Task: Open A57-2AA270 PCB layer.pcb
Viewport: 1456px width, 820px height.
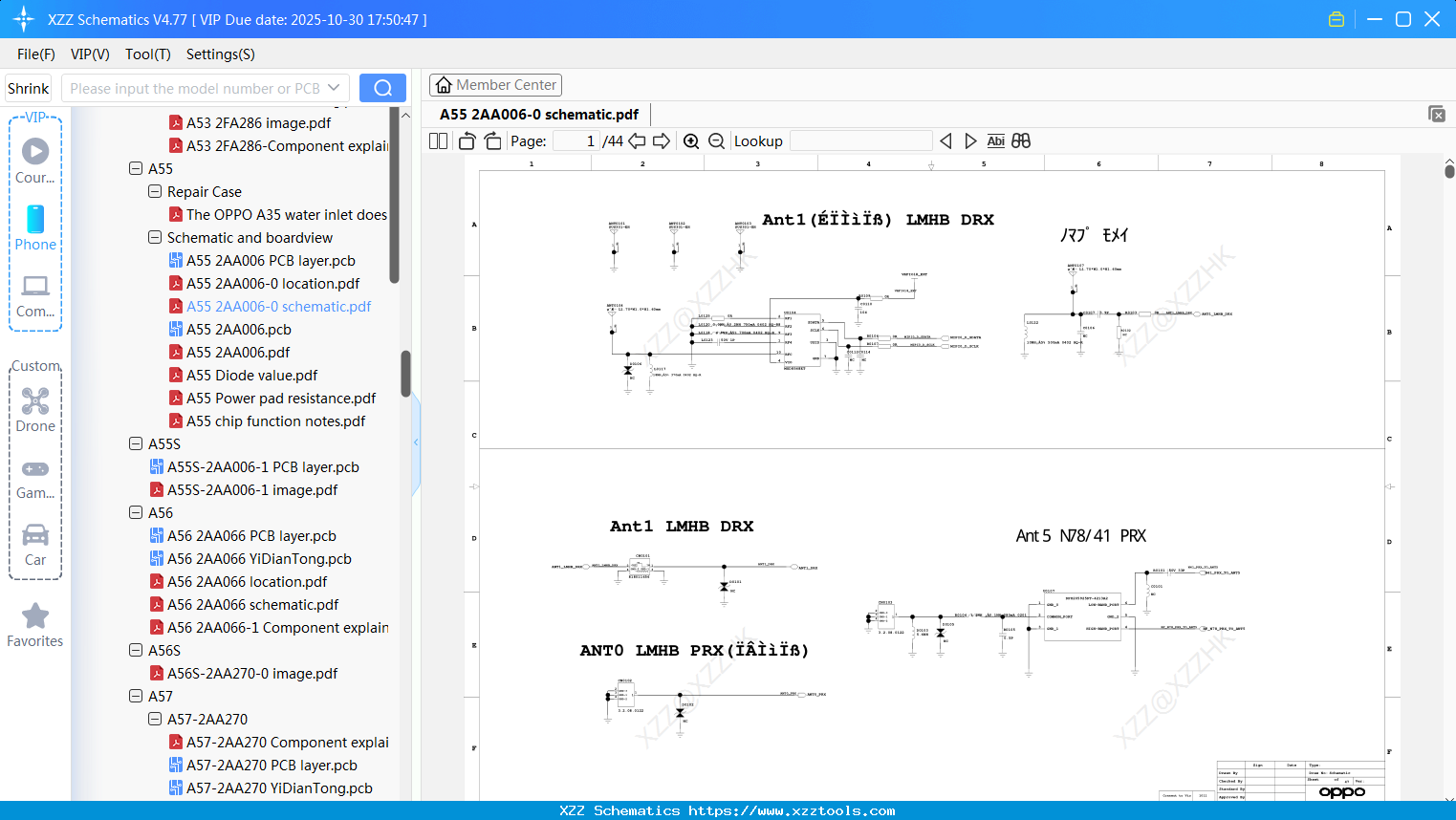Action: (x=272, y=765)
